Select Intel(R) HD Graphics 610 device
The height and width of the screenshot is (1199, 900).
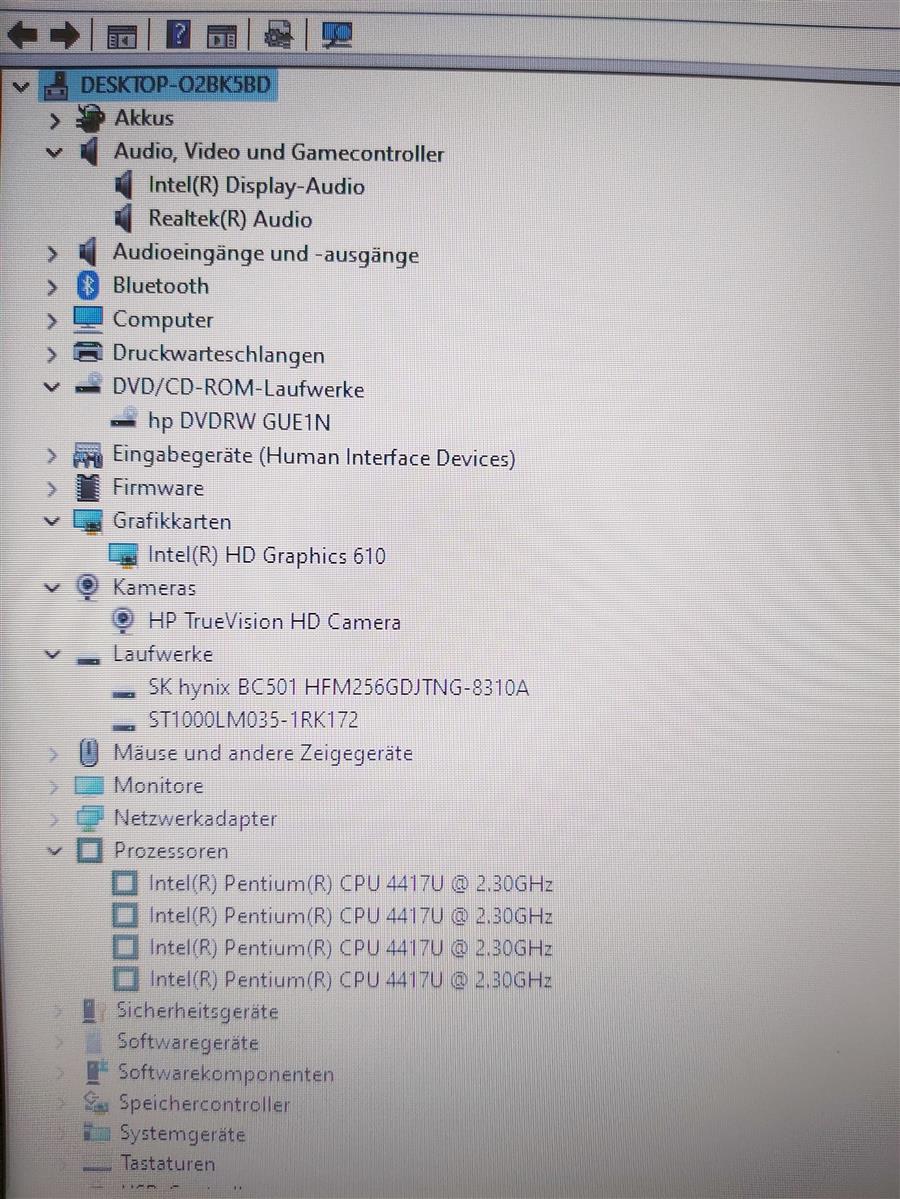pos(266,555)
